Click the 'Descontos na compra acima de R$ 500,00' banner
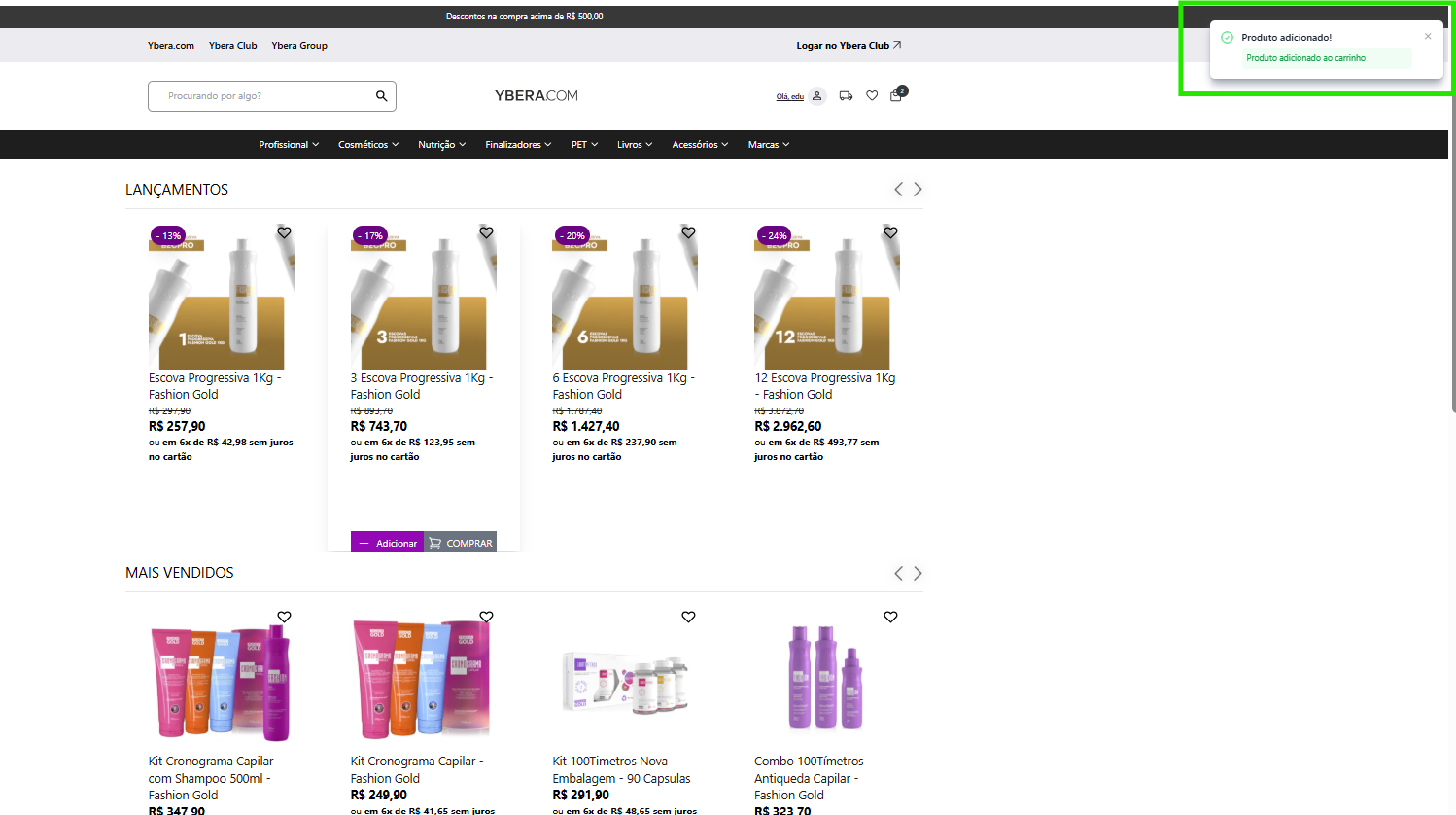Screen dimensions: 1456x815 (525, 17)
